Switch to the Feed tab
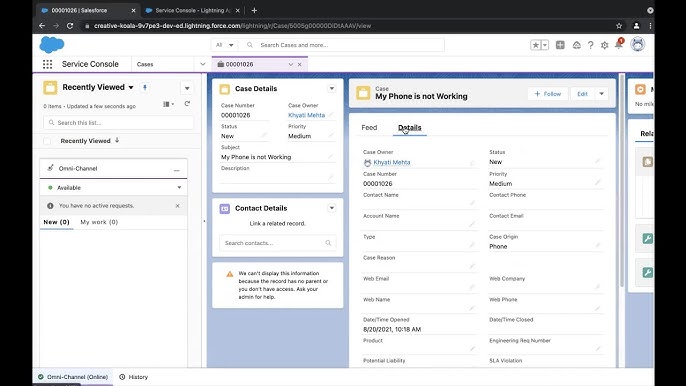Viewport: 686px width, 386px height. point(369,127)
